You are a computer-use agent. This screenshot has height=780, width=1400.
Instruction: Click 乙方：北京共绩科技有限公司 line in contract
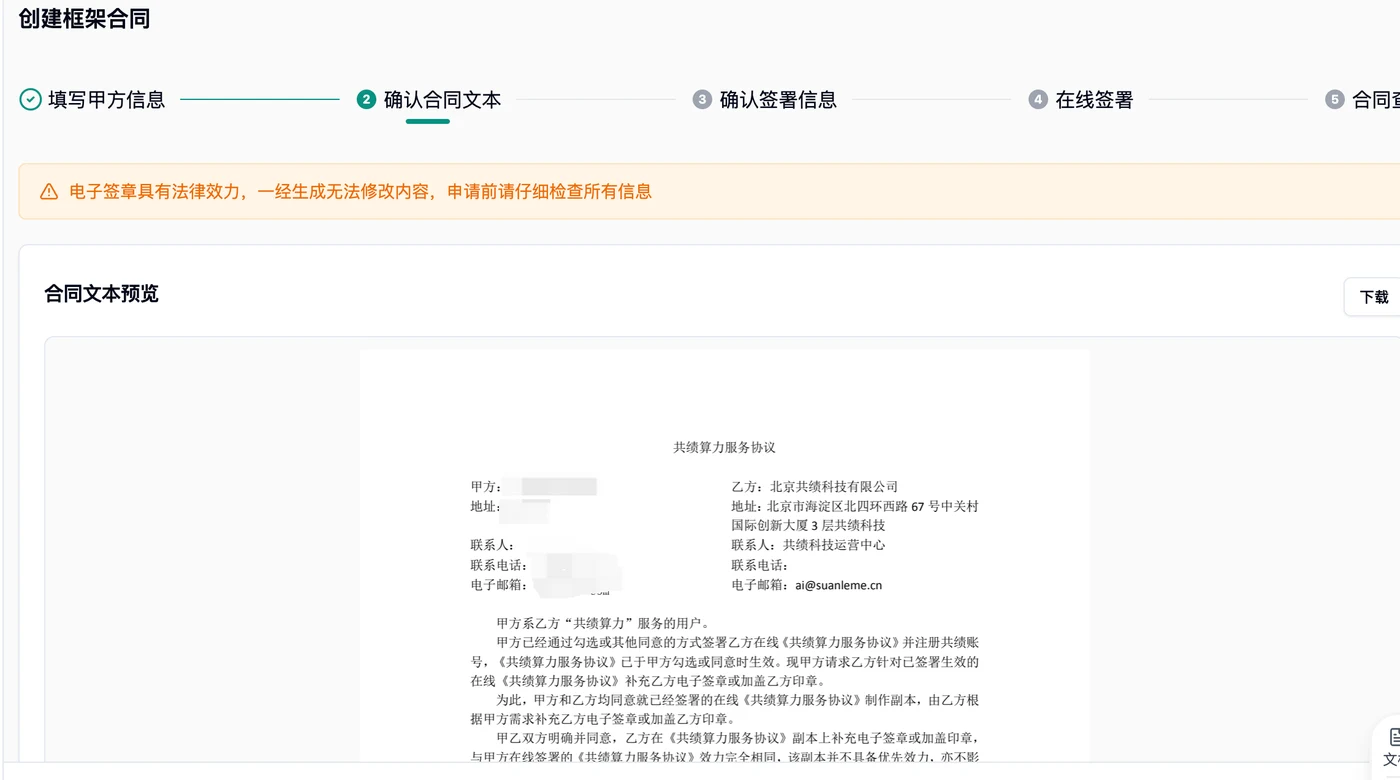pyautogui.click(x=815, y=486)
